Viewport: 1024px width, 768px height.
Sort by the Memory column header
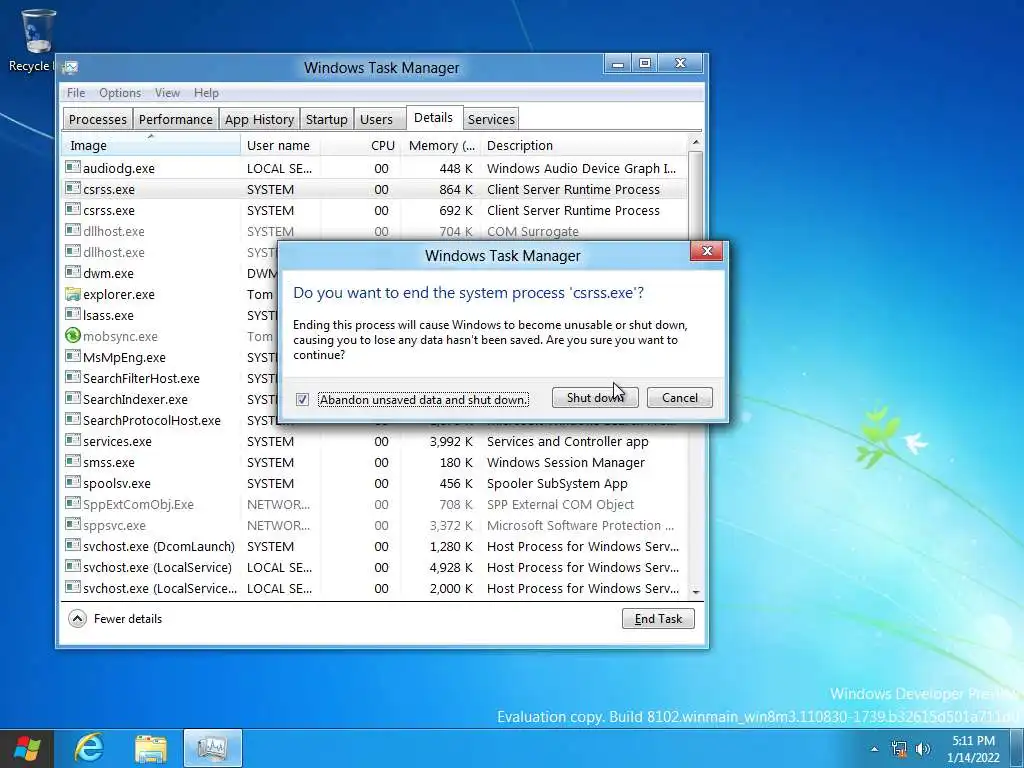[x=441, y=145]
